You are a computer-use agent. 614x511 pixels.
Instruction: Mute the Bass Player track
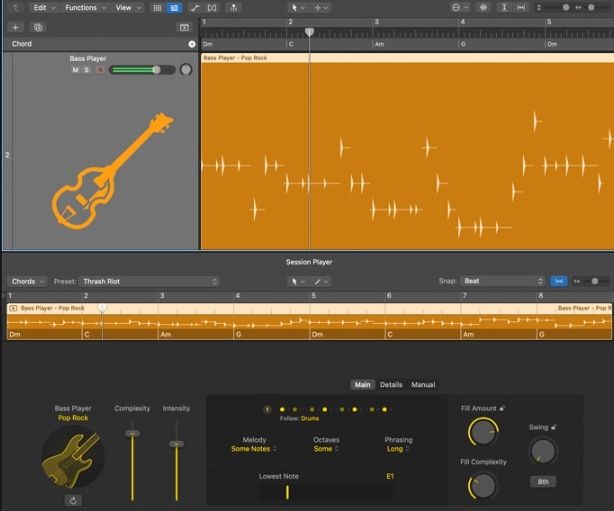tap(75, 70)
